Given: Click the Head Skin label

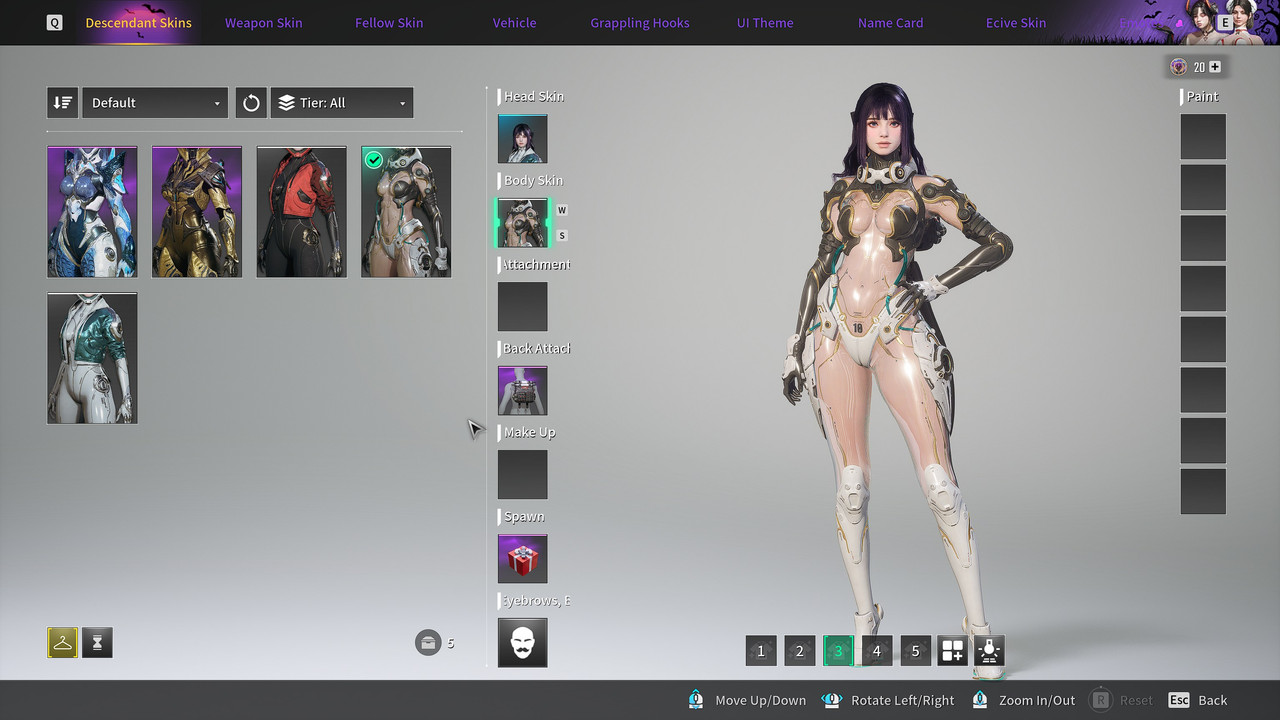Looking at the screenshot, I should (534, 96).
